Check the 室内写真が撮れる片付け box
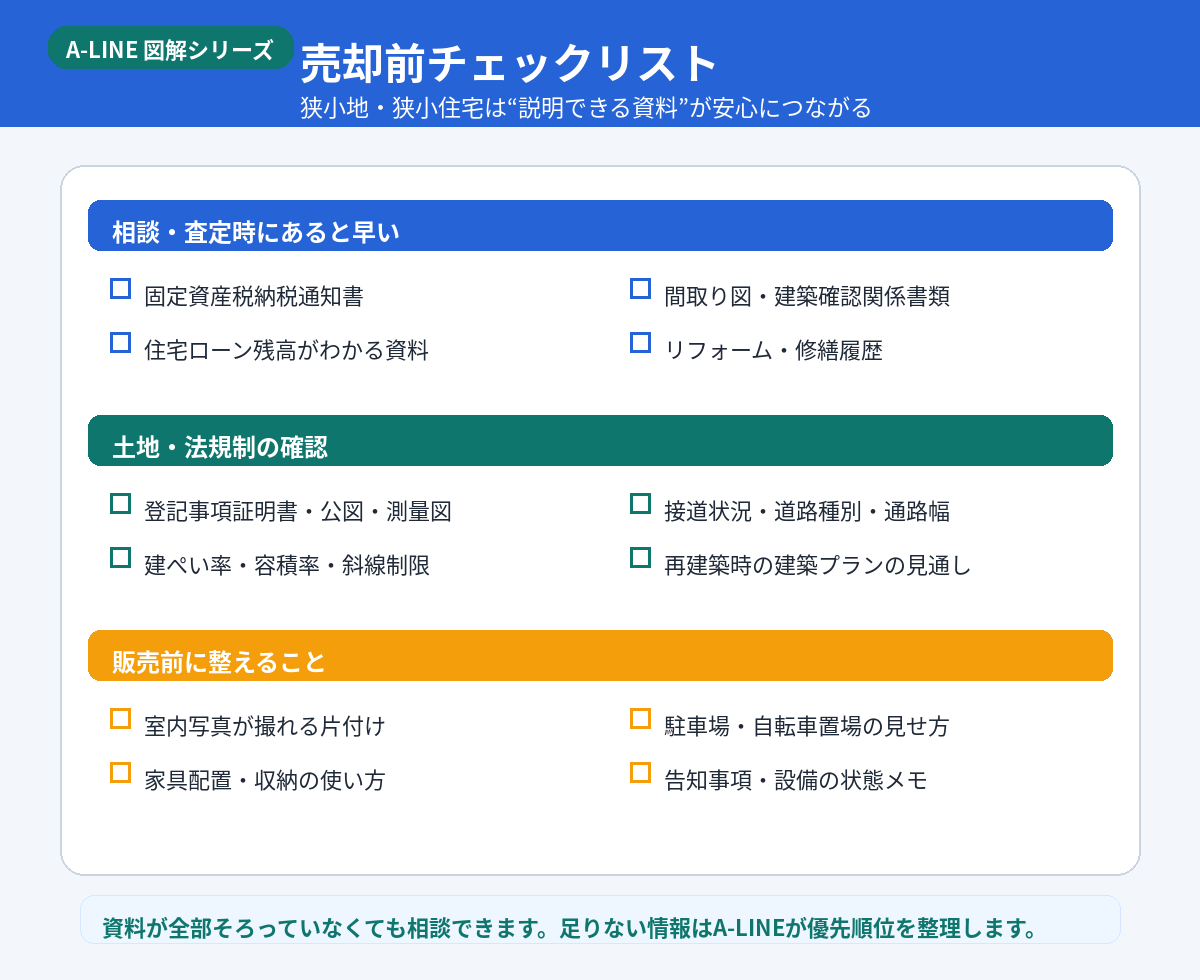1200x980 pixels. pos(120,719)
